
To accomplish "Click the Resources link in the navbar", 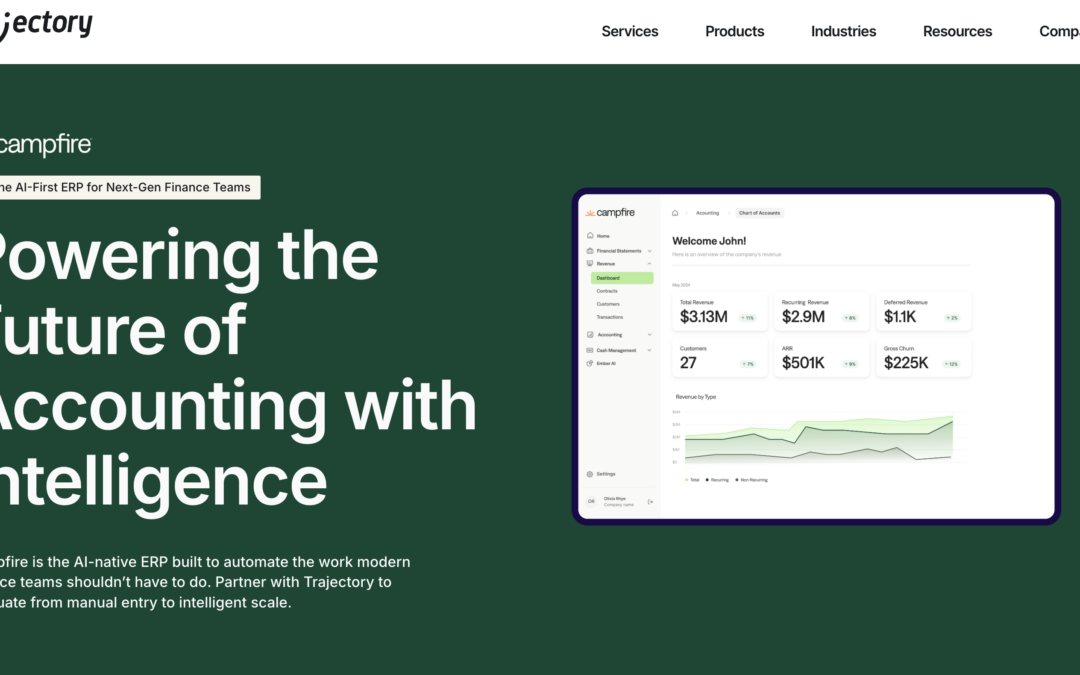I will click(957, 31).
